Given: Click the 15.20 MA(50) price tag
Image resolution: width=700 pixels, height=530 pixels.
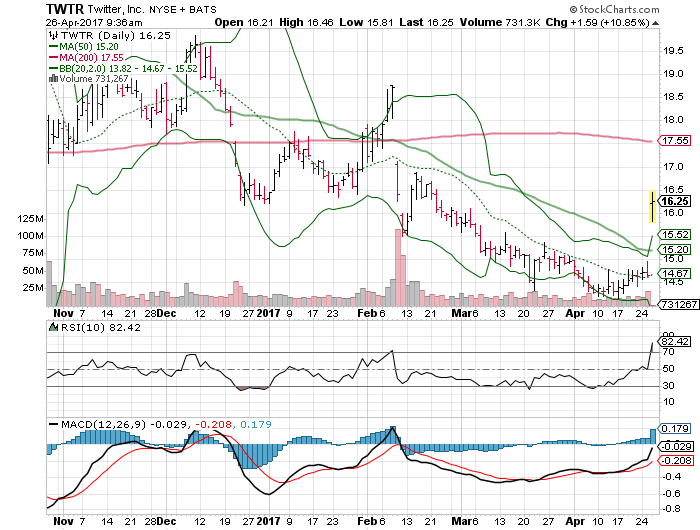Looking at the screenshot, I should 676,250.
